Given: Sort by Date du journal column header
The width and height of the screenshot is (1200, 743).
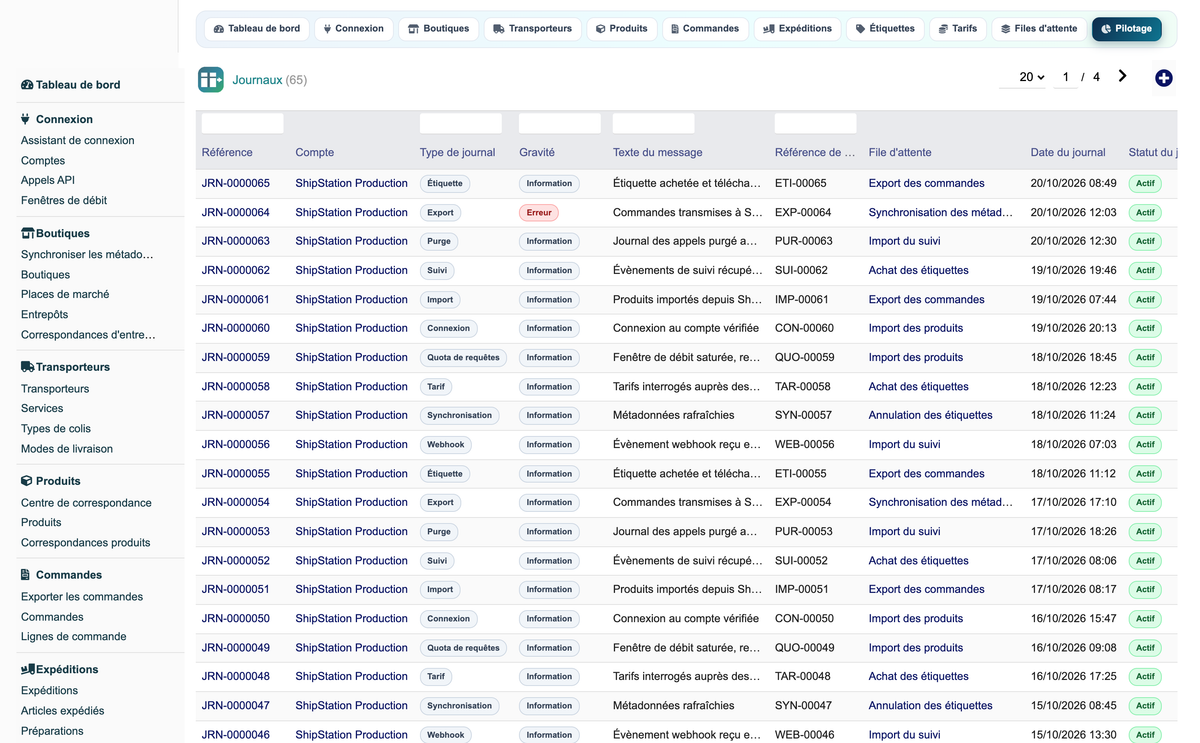Looking at the screenshot, I should pyautogui.click(x=1068, y=153).
